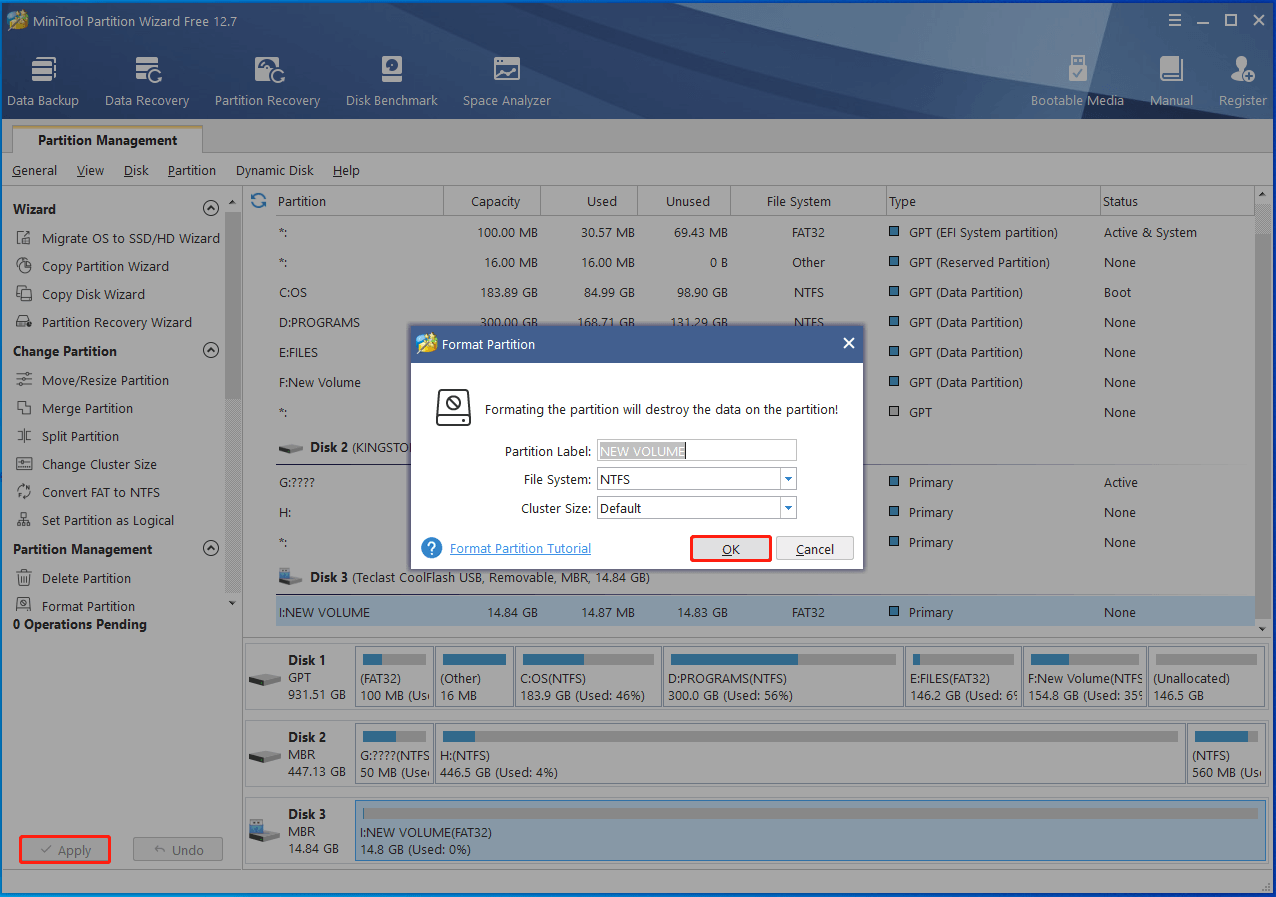The image size is (1276, 897).
Task: Select the G:???? partition row
Action: (765, 482)
